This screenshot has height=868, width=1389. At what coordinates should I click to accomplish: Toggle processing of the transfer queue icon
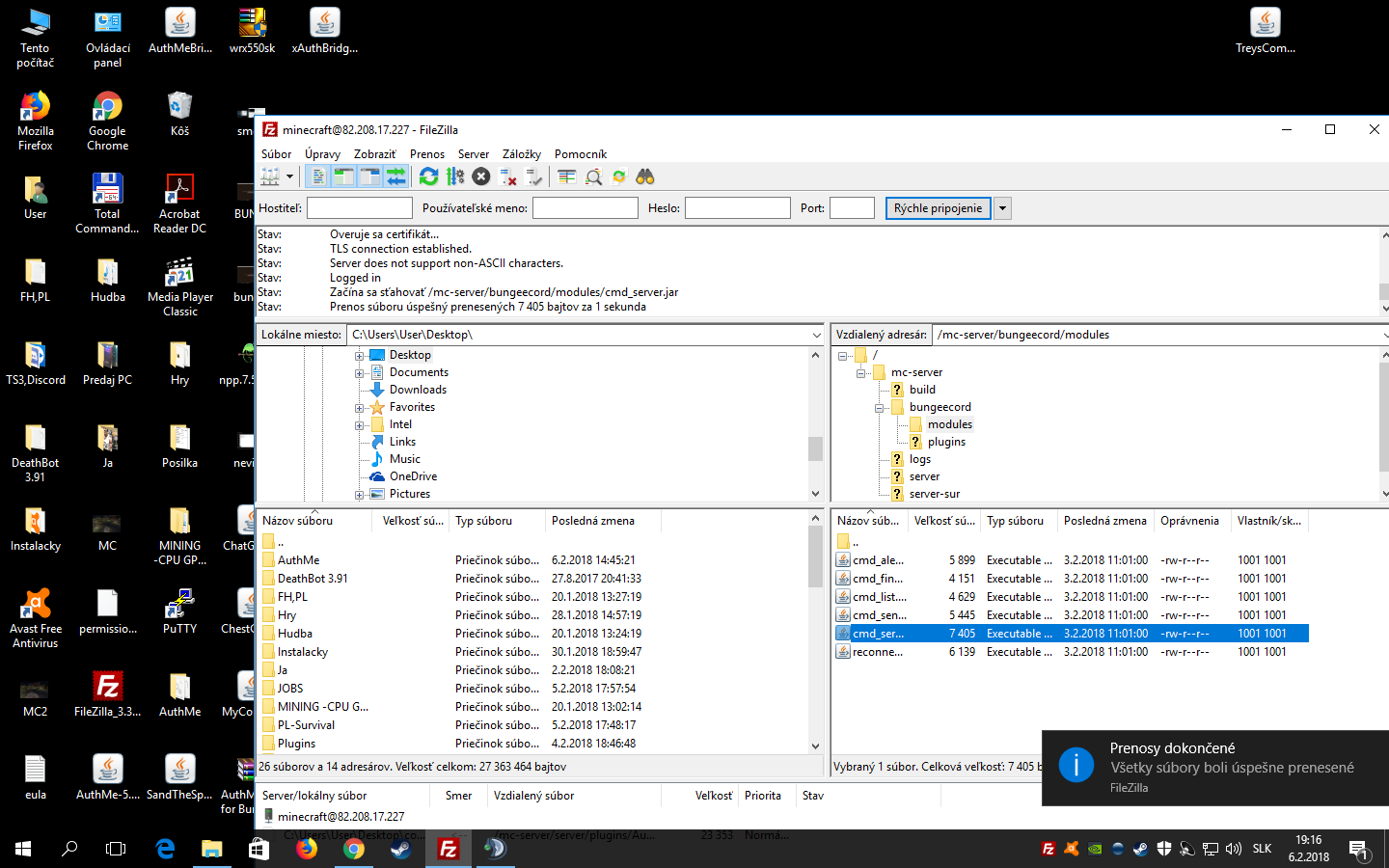454,176
